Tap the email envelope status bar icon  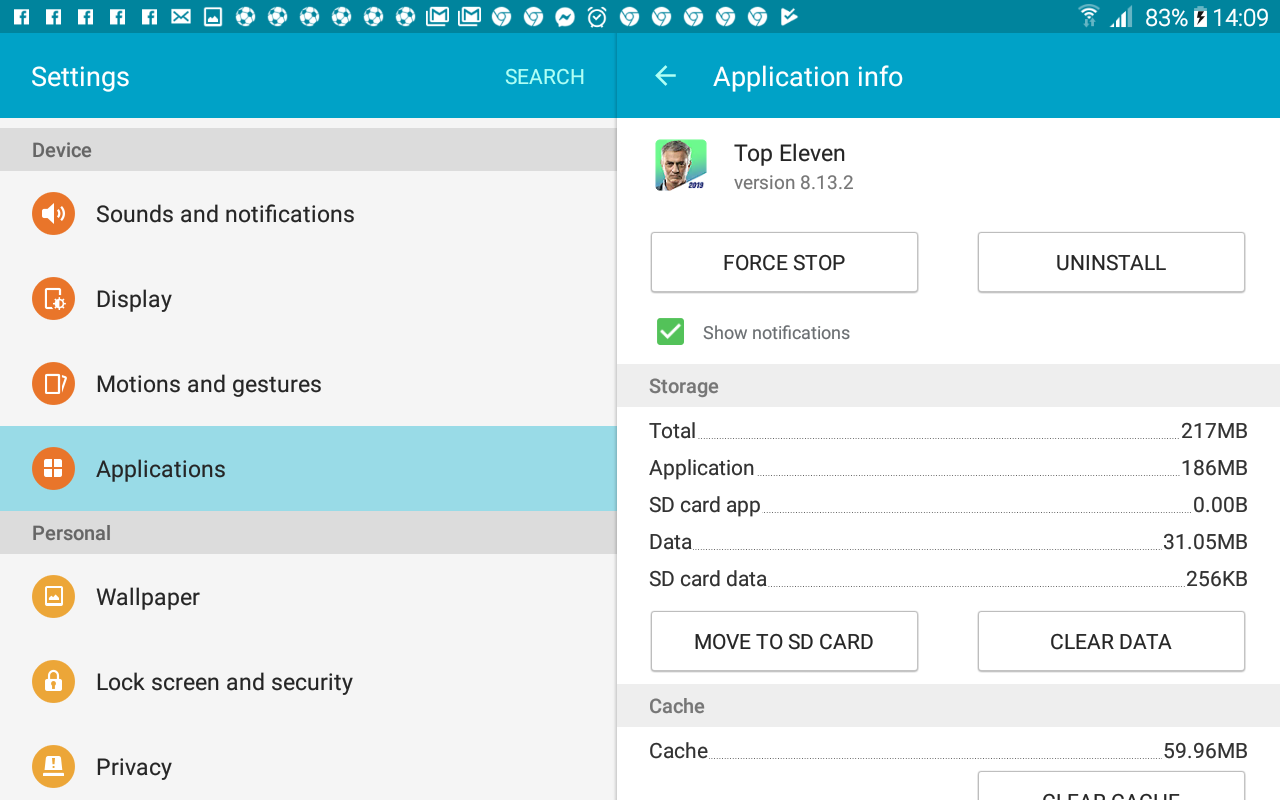click(x=181, y=17)
